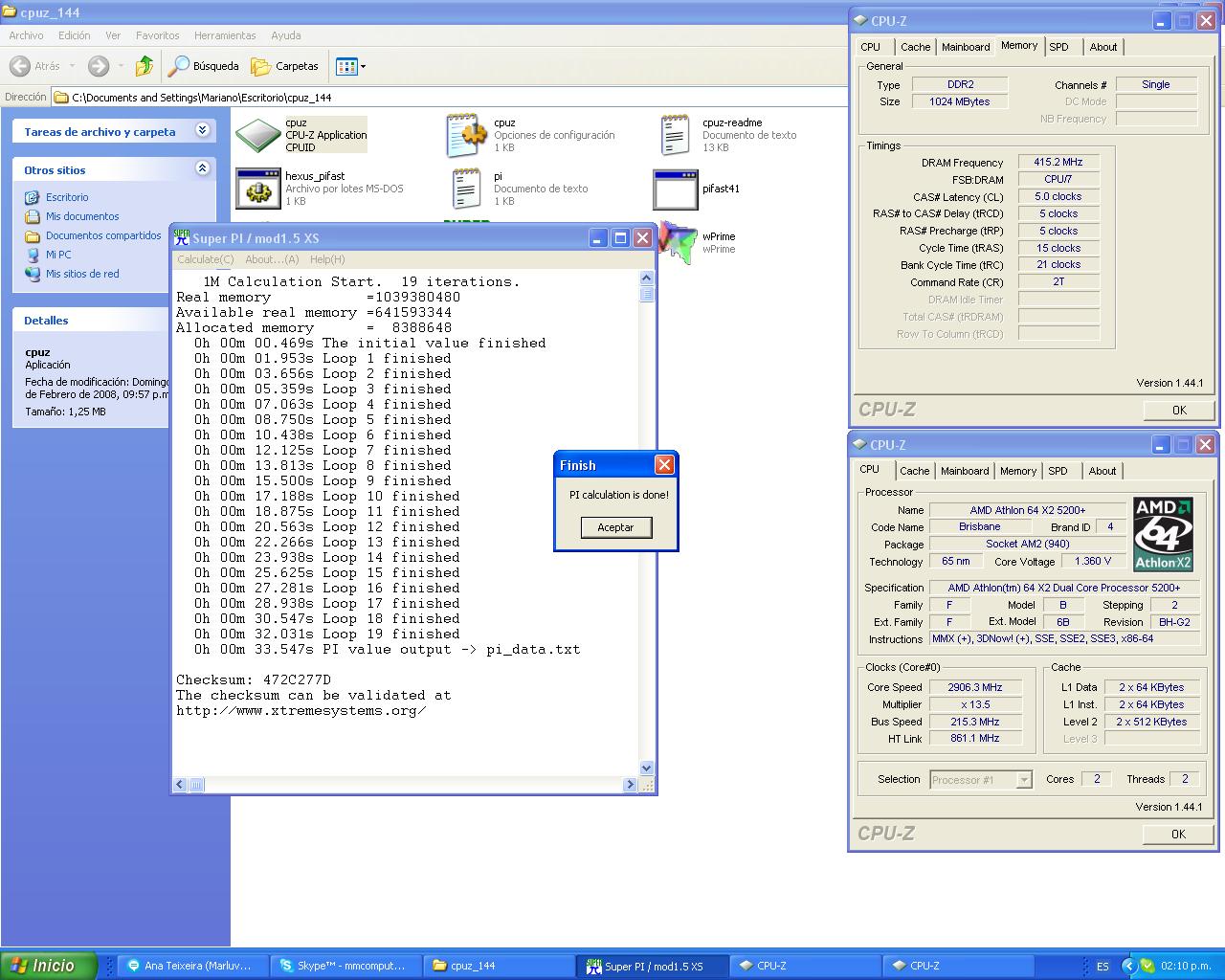Collapse Tareas de archivo y carpeta panel

pyautogui.click(x=202, y=130)
